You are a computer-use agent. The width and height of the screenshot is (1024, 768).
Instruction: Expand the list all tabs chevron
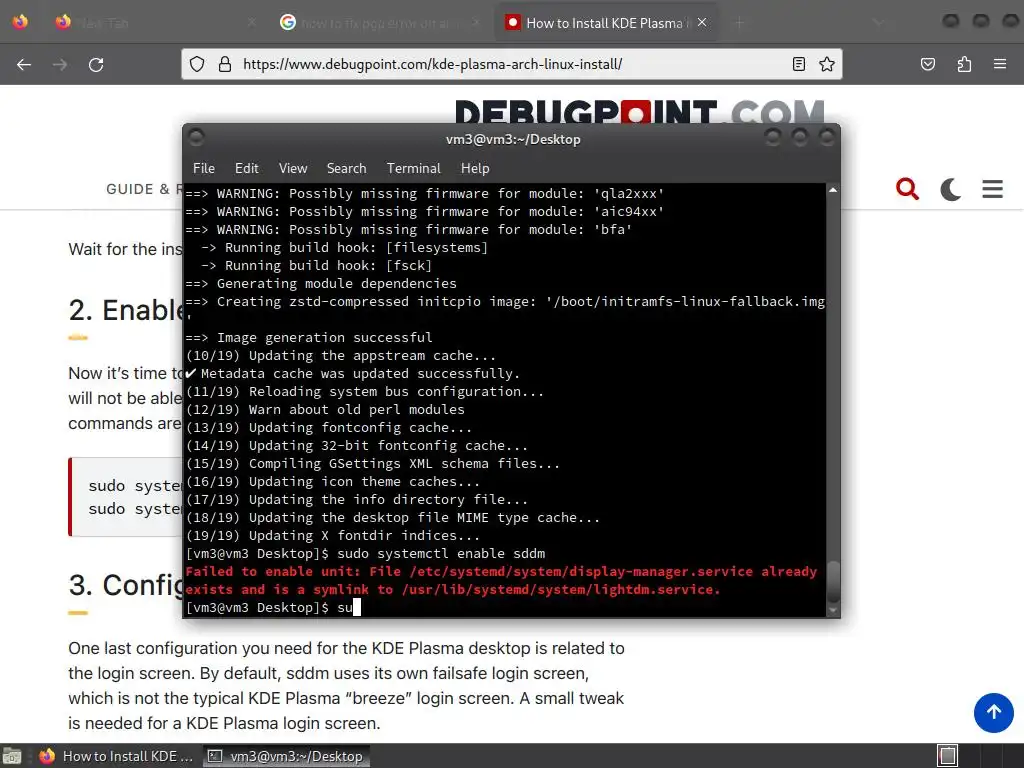point(879,23)
